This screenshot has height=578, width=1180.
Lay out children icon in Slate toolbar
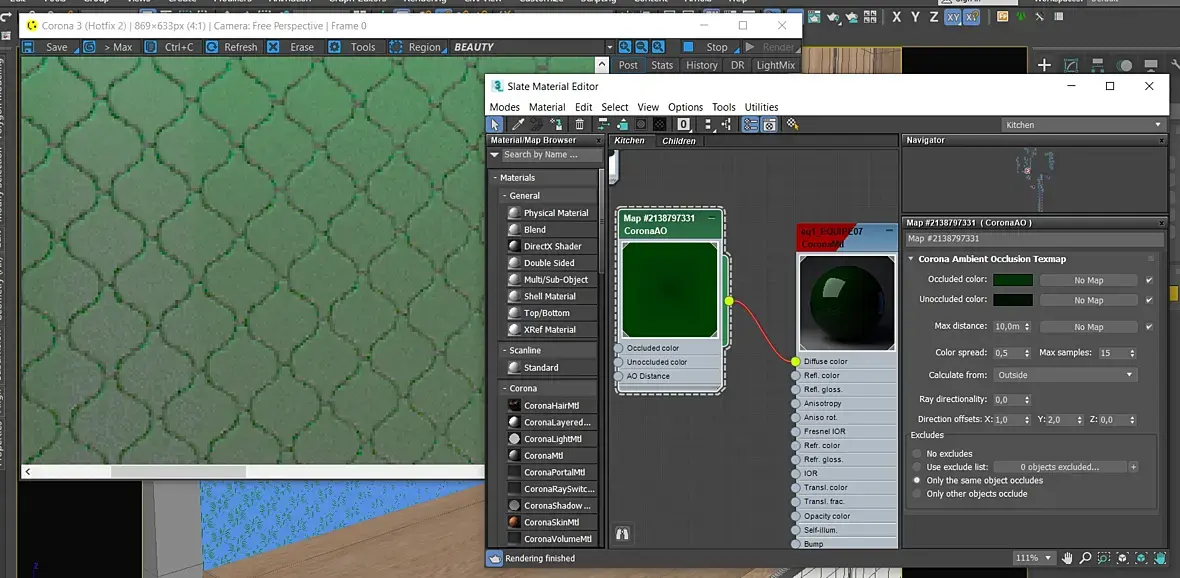[x=727, y=124]
